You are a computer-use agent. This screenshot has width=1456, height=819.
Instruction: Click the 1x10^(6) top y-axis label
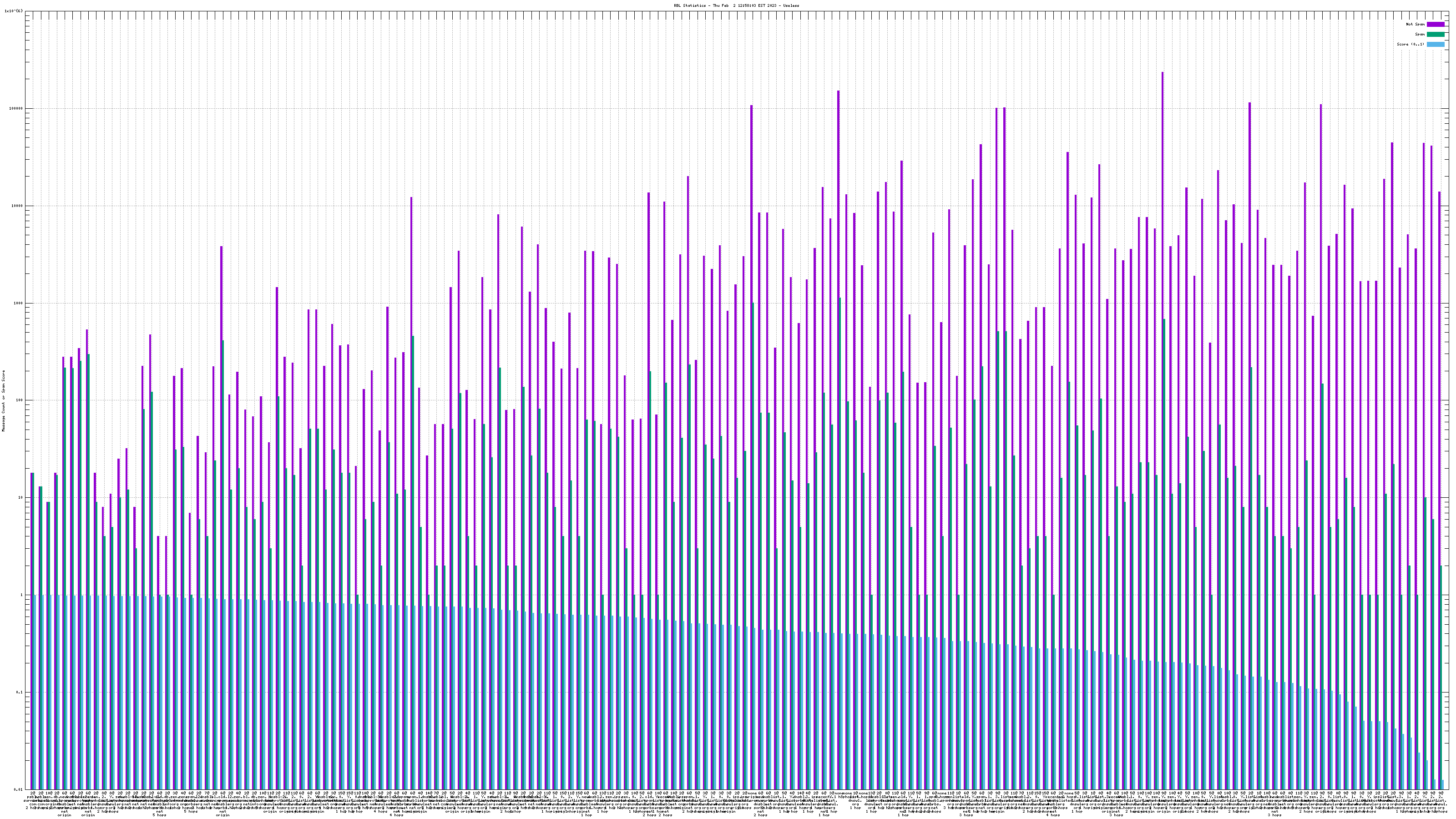coord(14,11)
